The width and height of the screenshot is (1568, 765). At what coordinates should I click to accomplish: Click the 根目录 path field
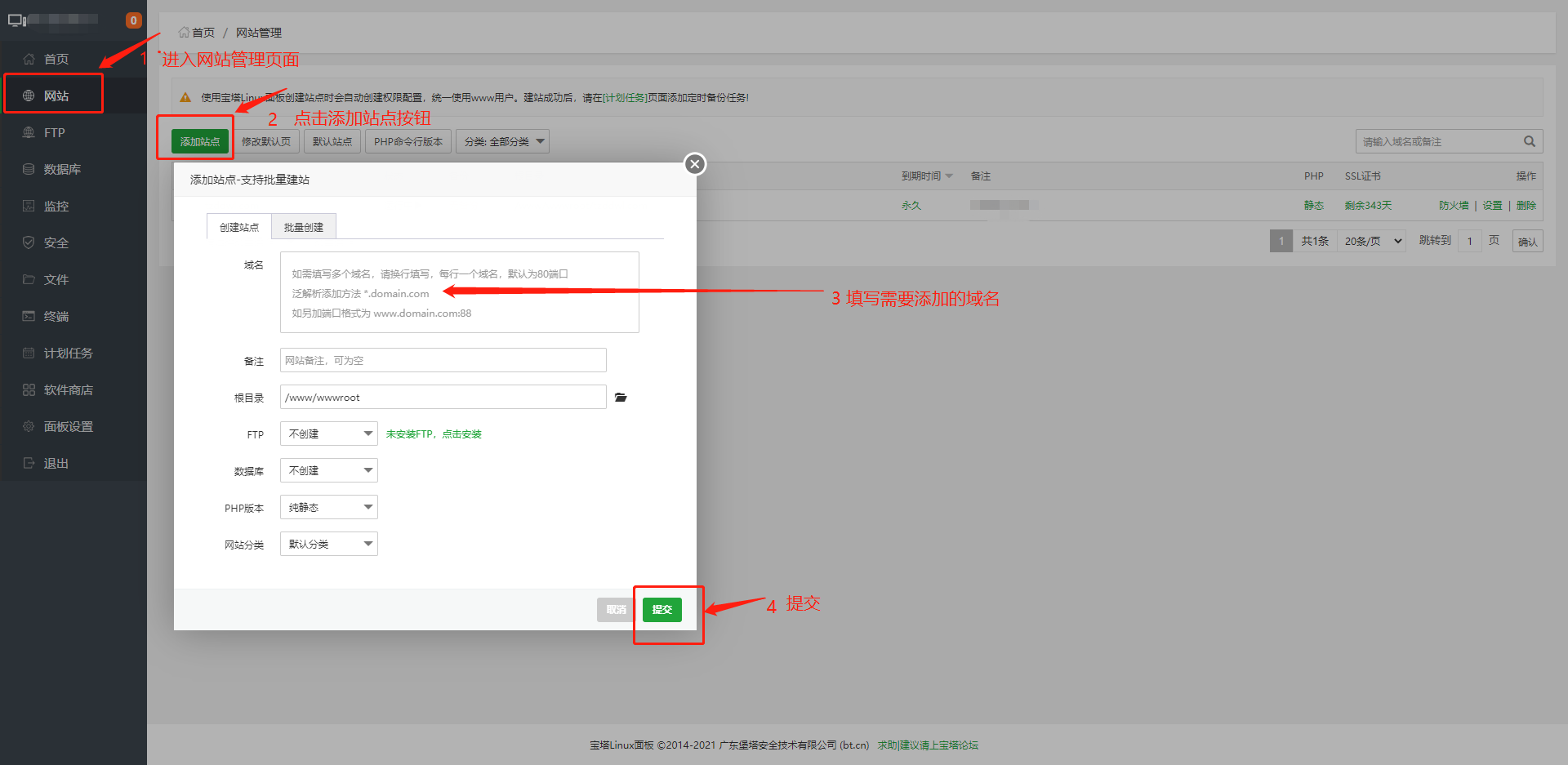(x=443, y=397)
